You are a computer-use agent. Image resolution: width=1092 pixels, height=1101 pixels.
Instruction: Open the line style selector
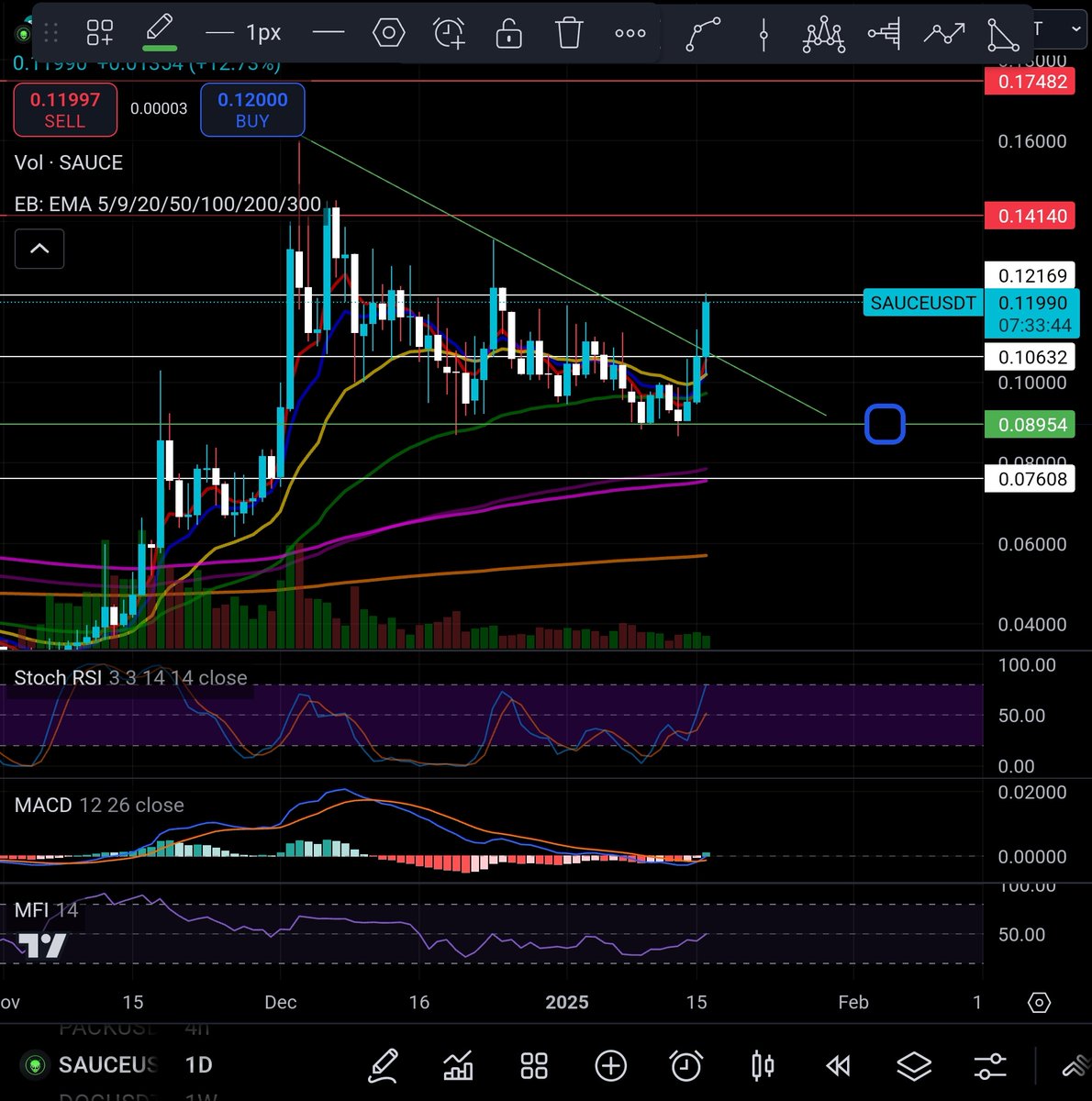[x=329, y=33]
